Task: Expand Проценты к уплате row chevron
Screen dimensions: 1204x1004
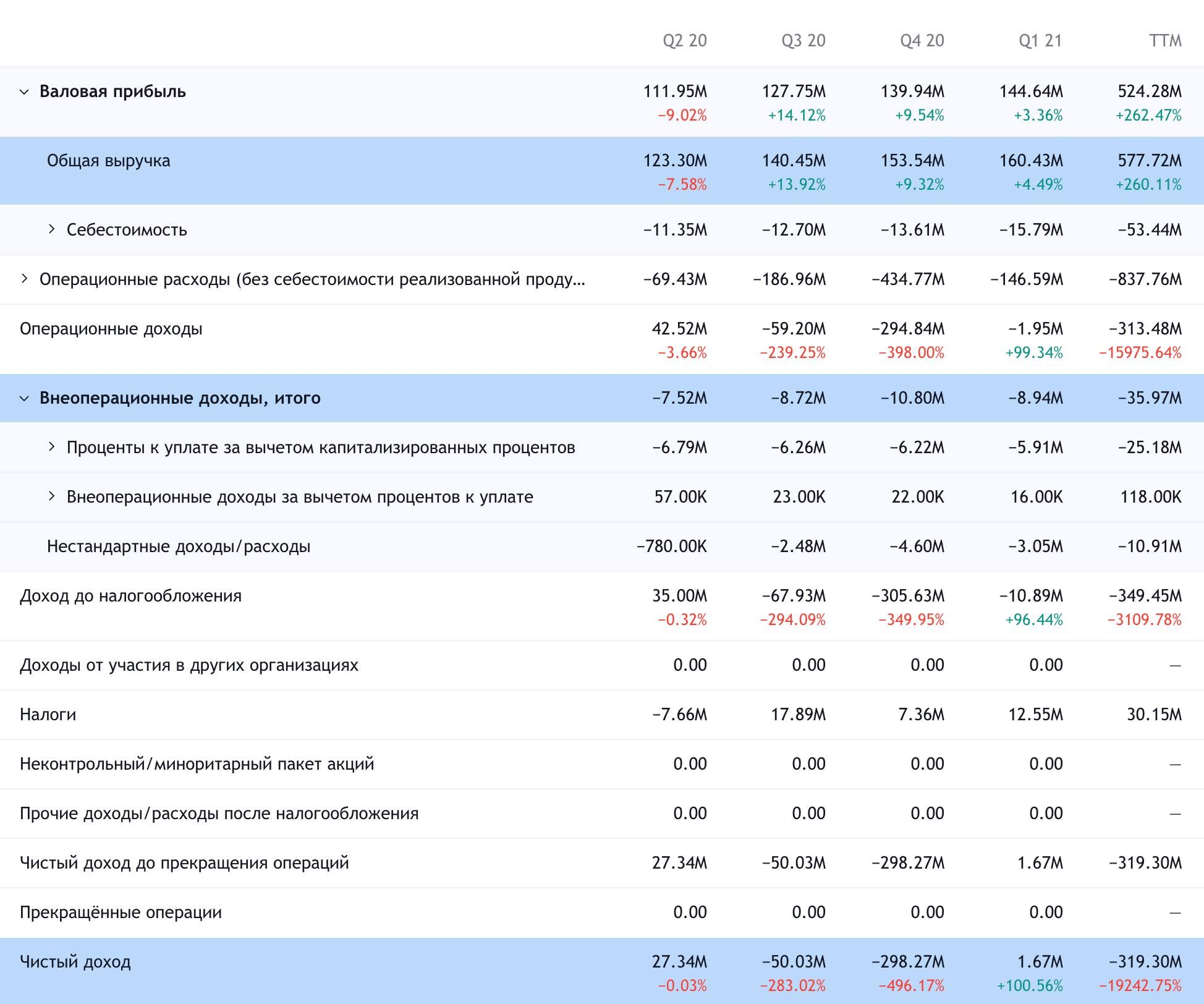Action: pyautogui.click(x=52, y=447)
